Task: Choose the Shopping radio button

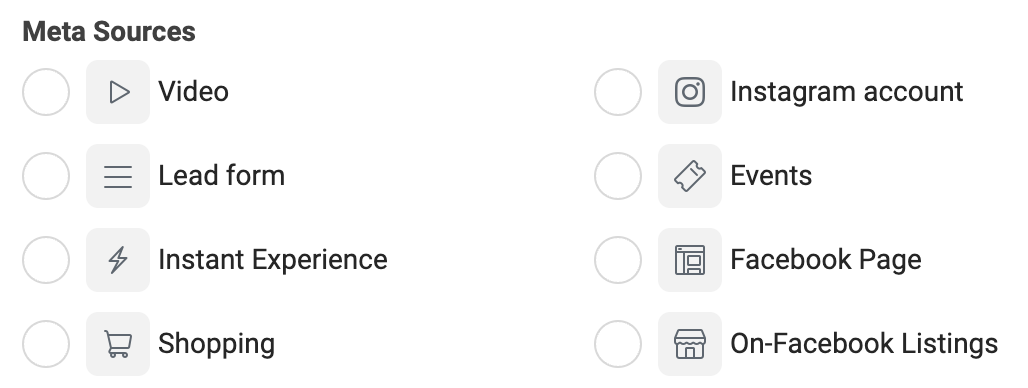Action: [46, 343]
